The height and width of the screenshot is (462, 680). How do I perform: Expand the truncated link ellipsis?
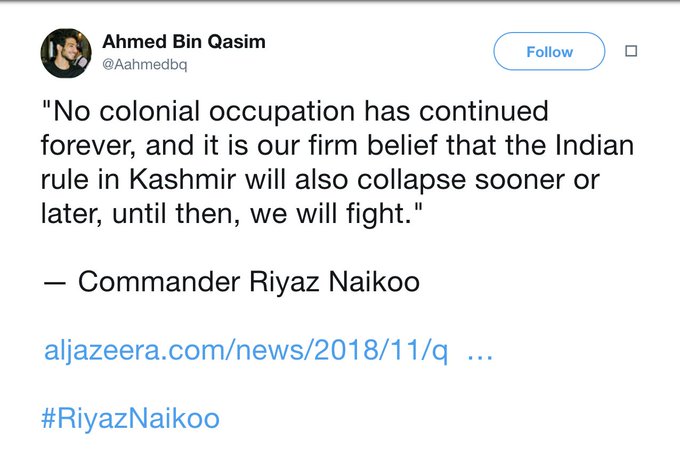coord(480,352)
